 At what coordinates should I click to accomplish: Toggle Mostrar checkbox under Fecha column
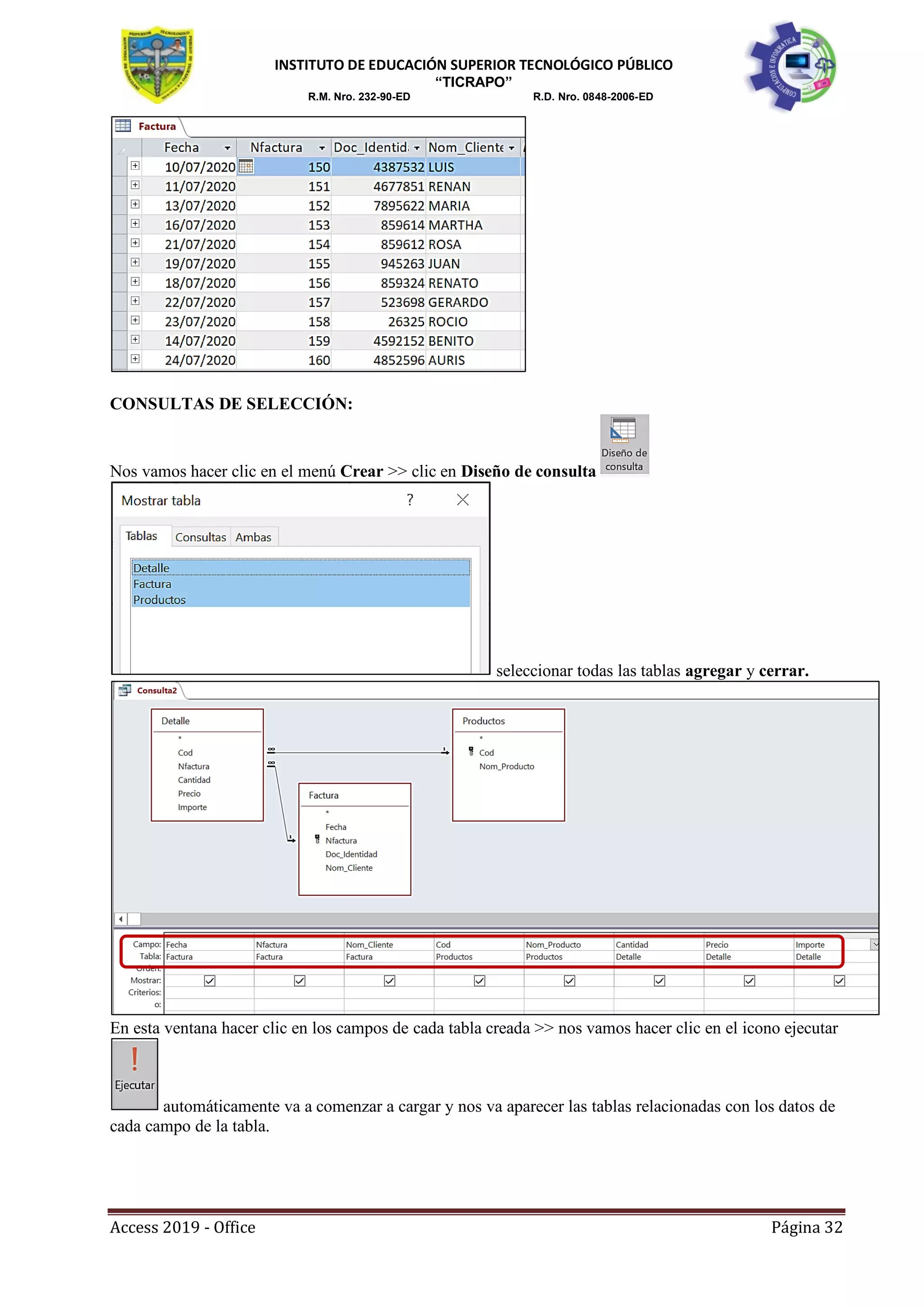[x=209, y=980]
